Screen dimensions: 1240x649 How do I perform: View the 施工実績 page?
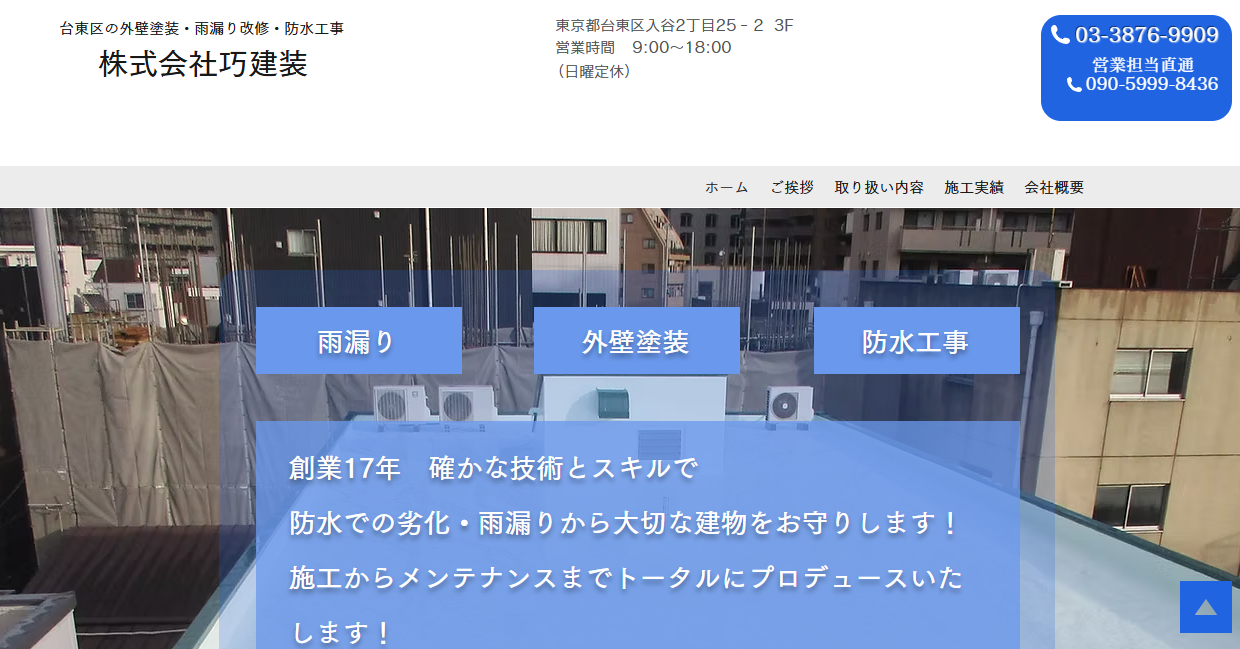pos(974,187)
